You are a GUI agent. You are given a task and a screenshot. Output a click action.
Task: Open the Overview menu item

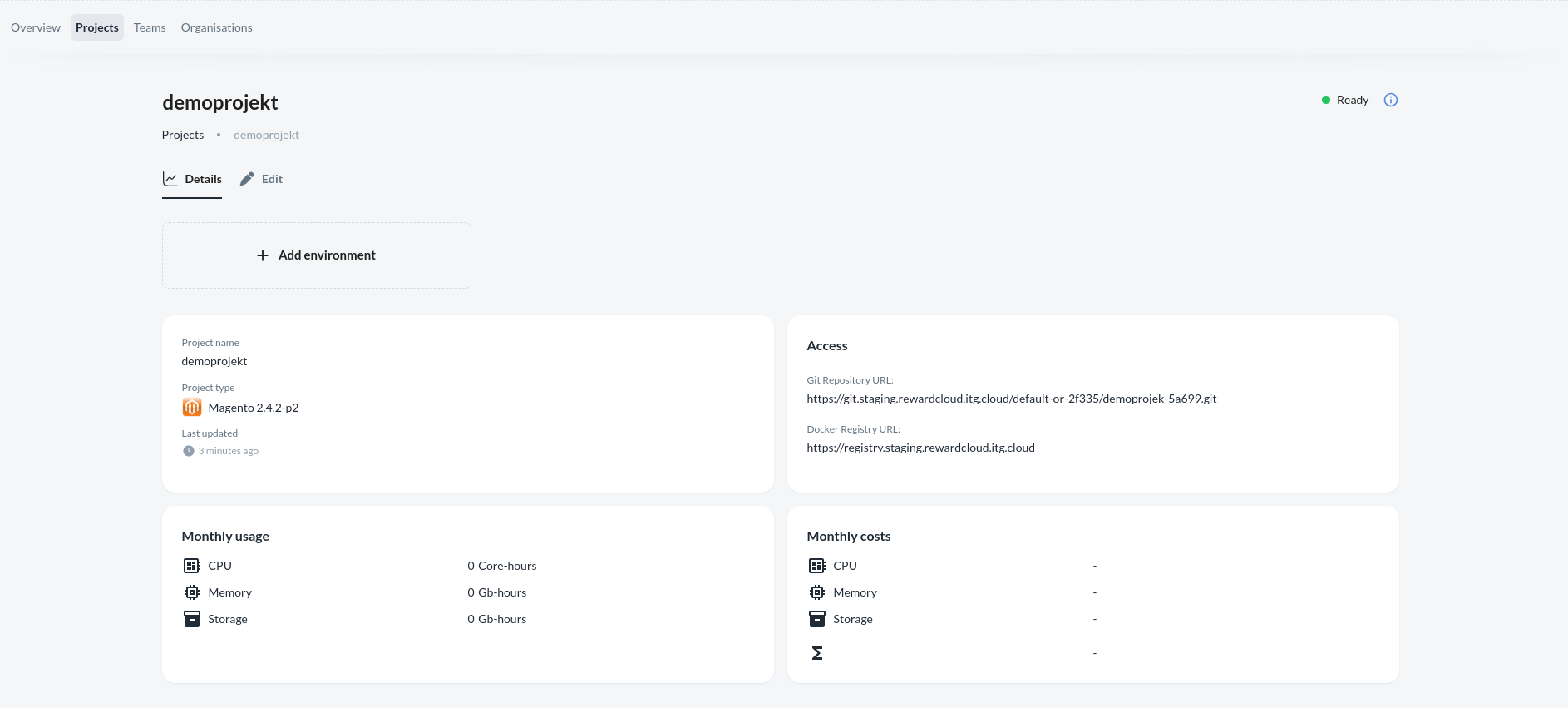(36, 27)
